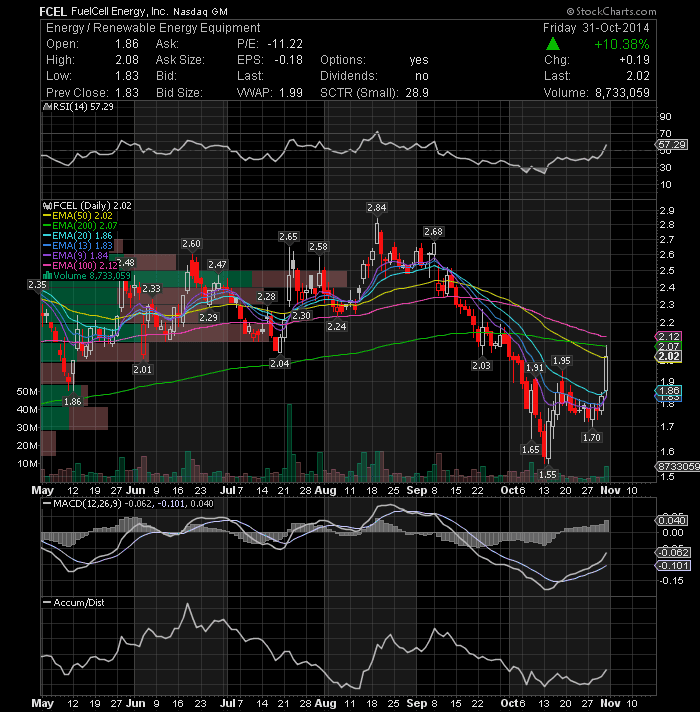Image resolution: width=700 pixels, height=712 pixels.
Task: Click the MACD(12,26,9) panel label
Action: point(87,504)
